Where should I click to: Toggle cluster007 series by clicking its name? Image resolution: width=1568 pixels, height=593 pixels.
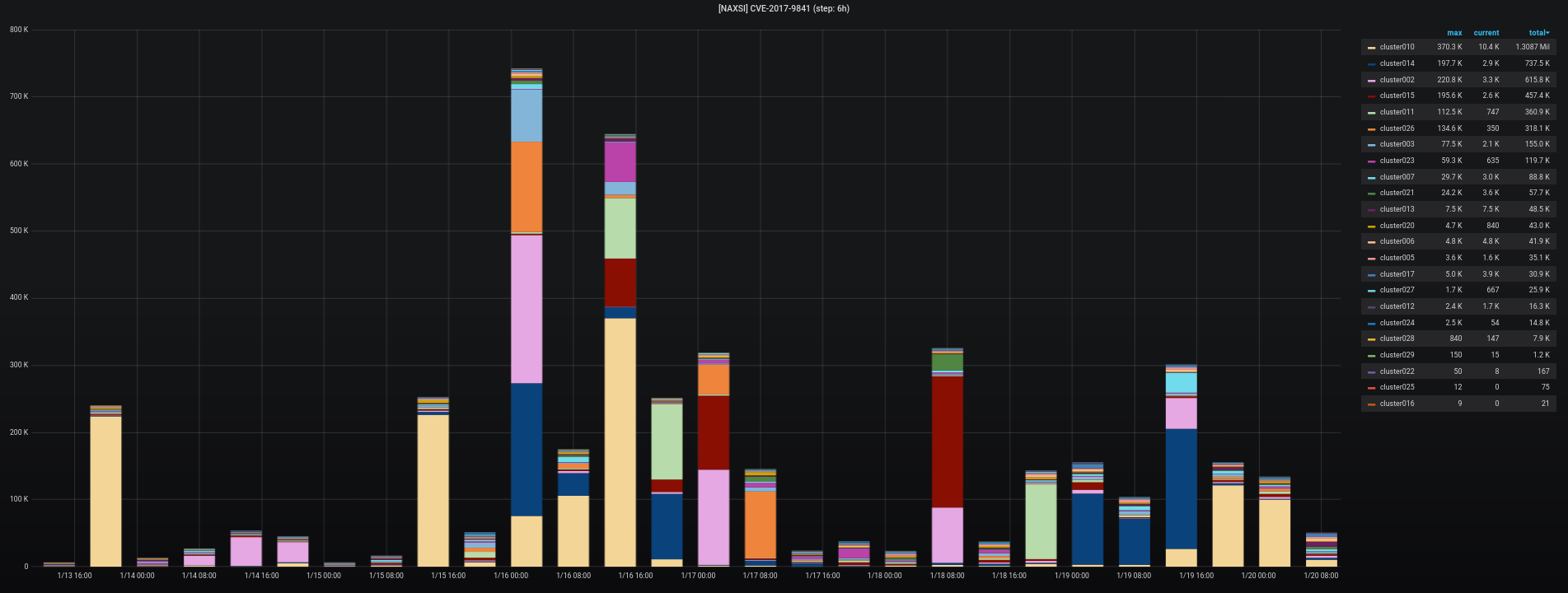(x=1397, y=177)
